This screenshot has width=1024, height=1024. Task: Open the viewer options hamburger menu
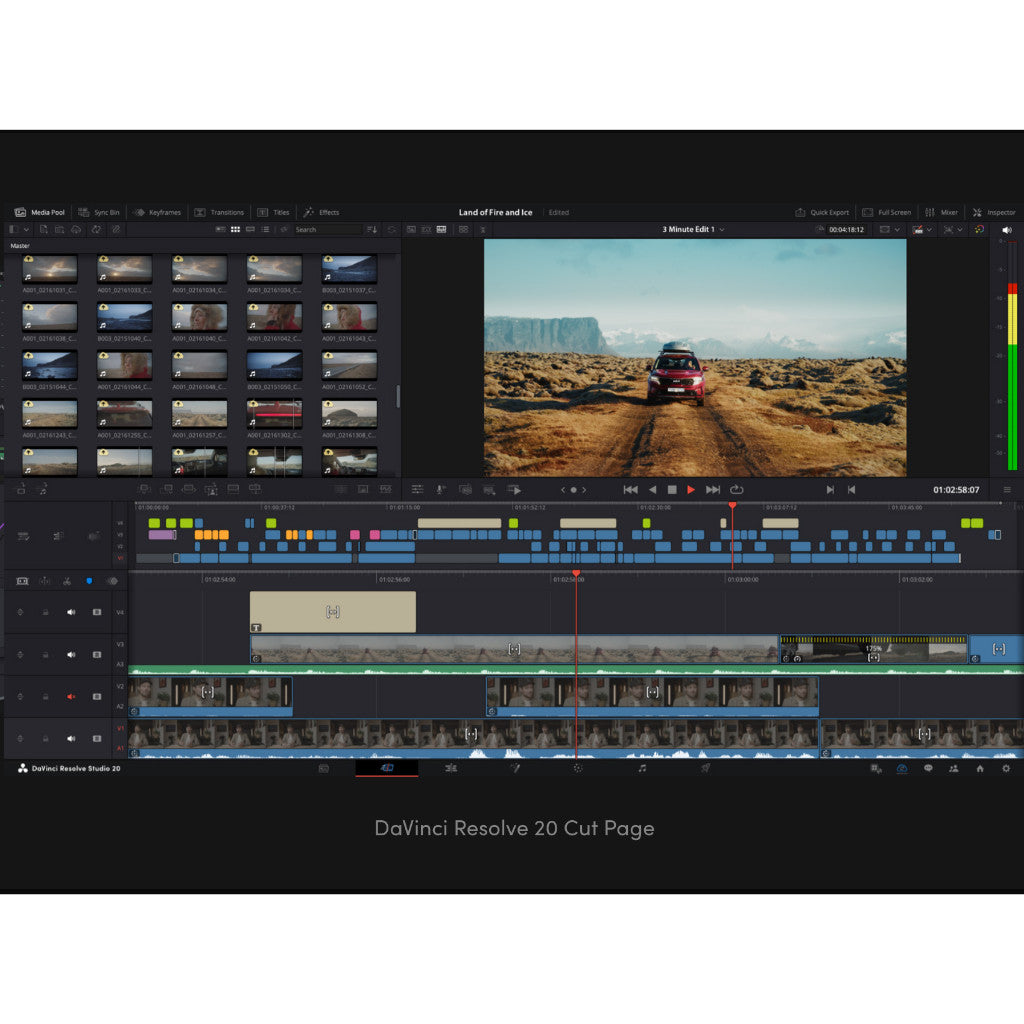[1007, 489]
